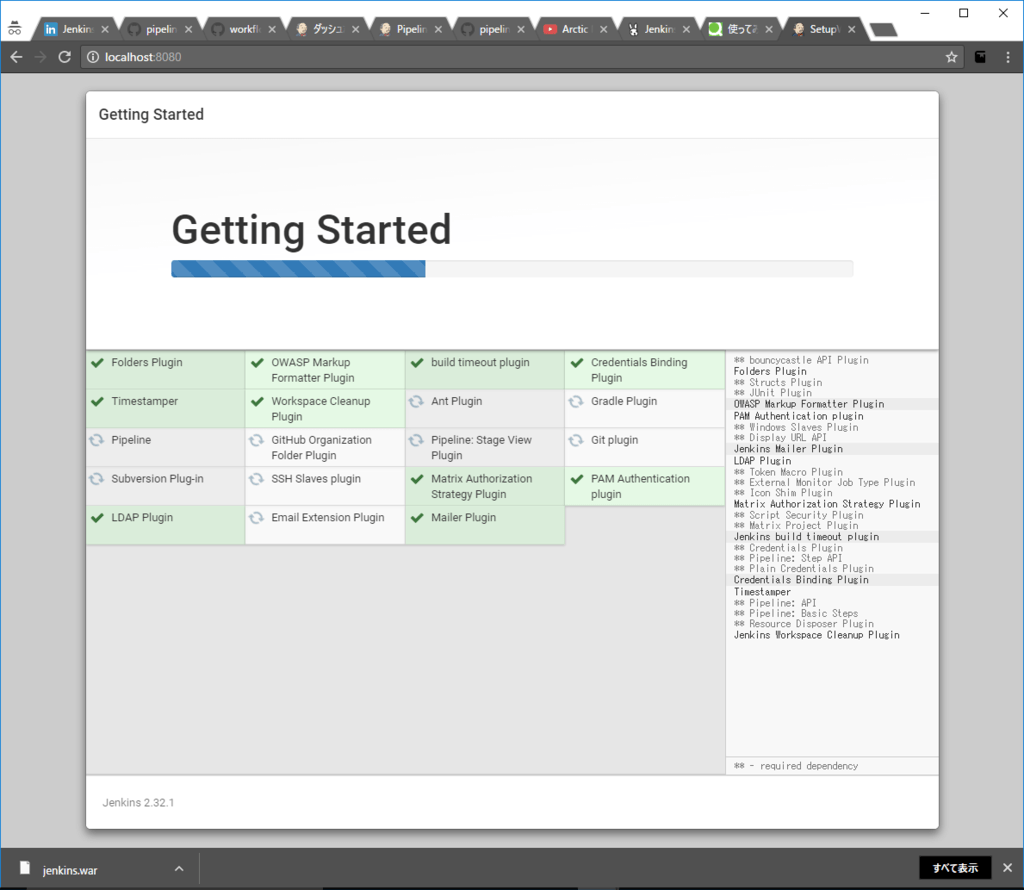Click the pending spinner icon for Gradle Plugin

(x=575, y=401)
